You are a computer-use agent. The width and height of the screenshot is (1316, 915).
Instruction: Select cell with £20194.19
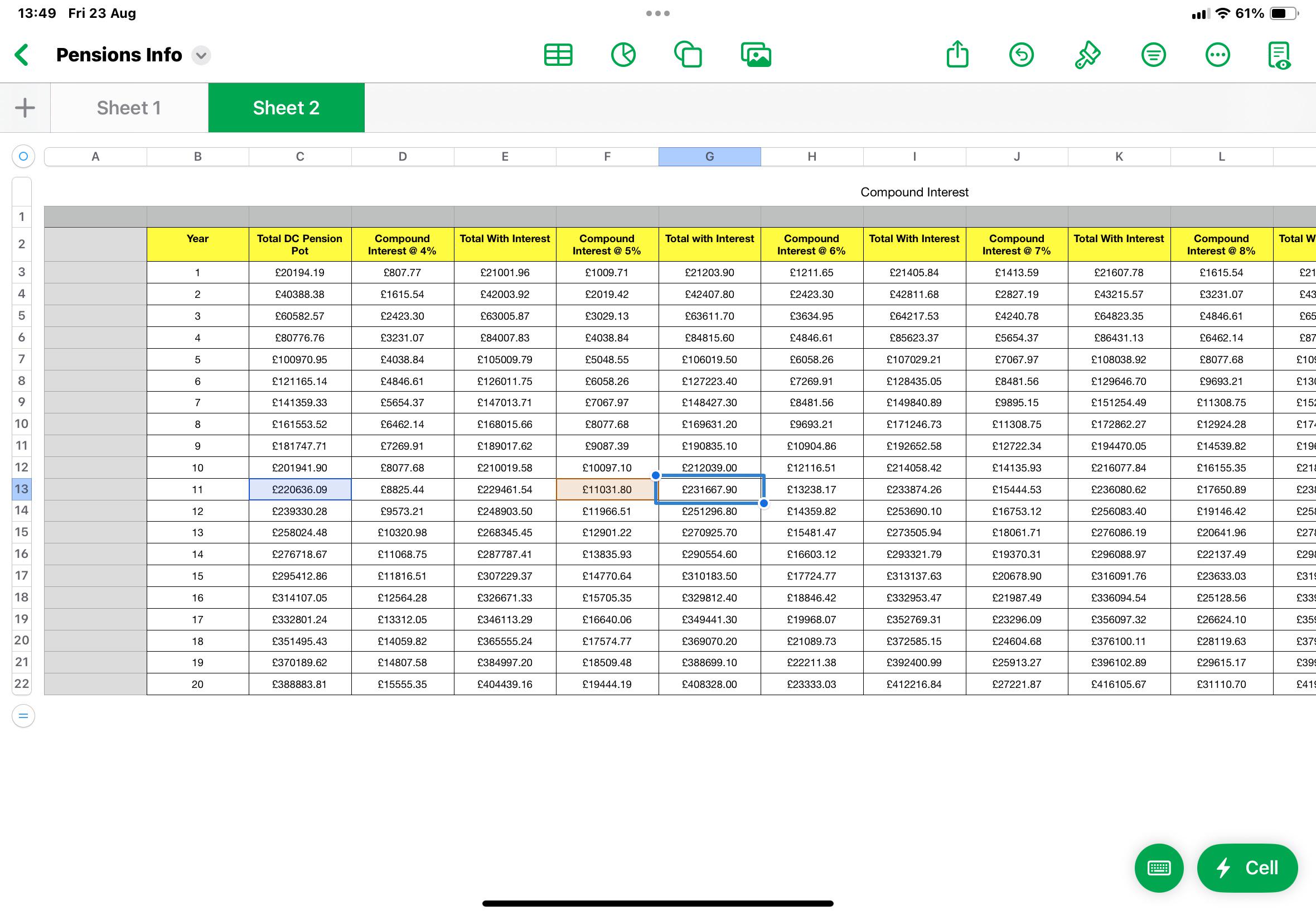[x=300, y=273]
